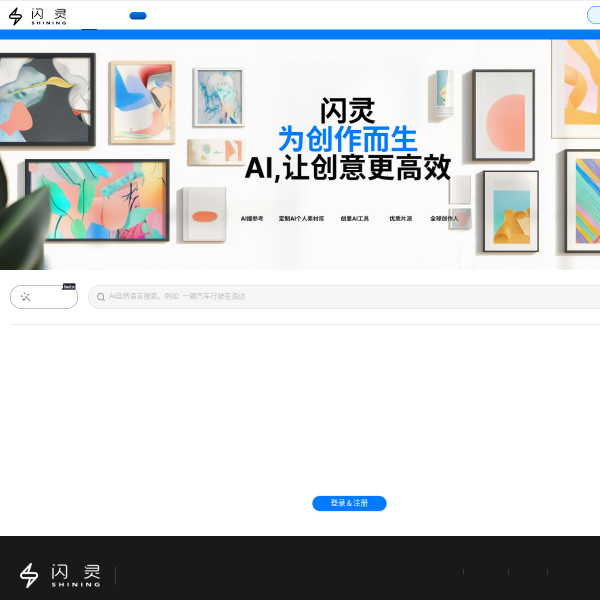Screen dimensions: 600x600
Task: Click the '定制AI个人素材库' hero label
Action: tap(301, 218)
